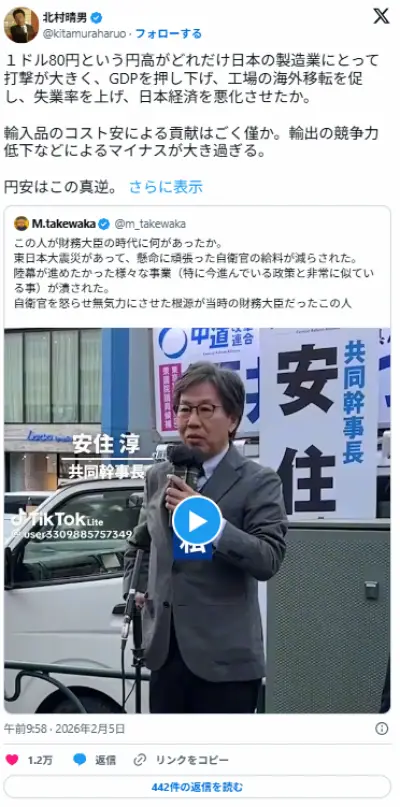Click the blue verified badge beside 北村晴男
Screen dimensions: 400x807
point(96,18)
